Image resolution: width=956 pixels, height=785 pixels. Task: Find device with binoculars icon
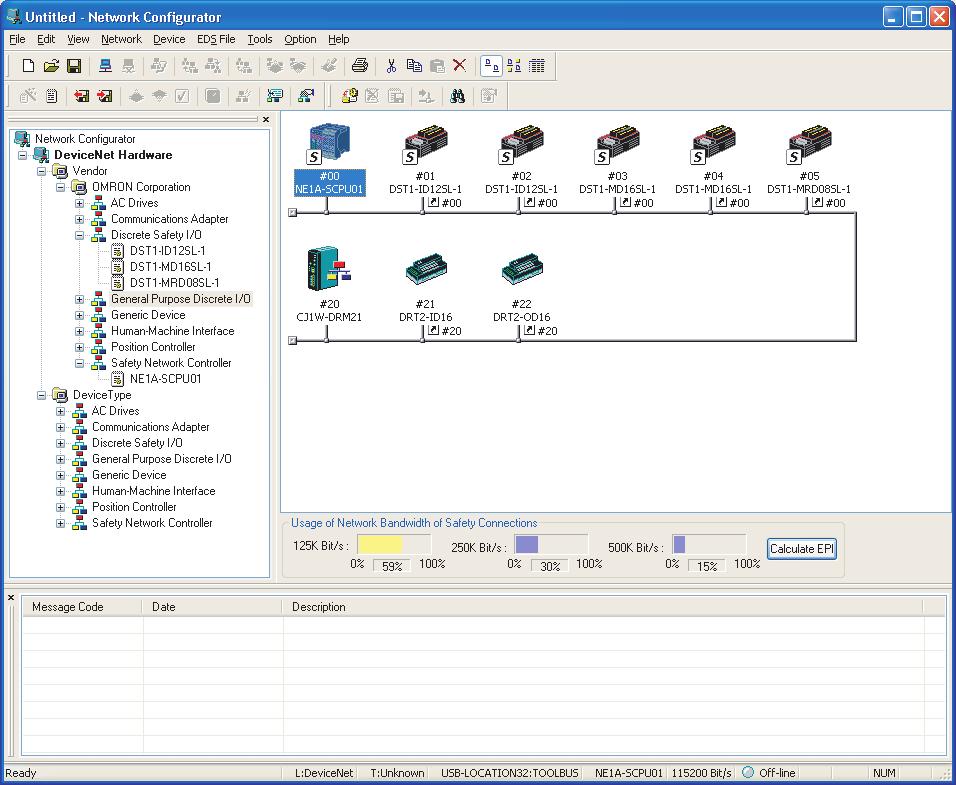pyautogui.click(x=458, y=96)
